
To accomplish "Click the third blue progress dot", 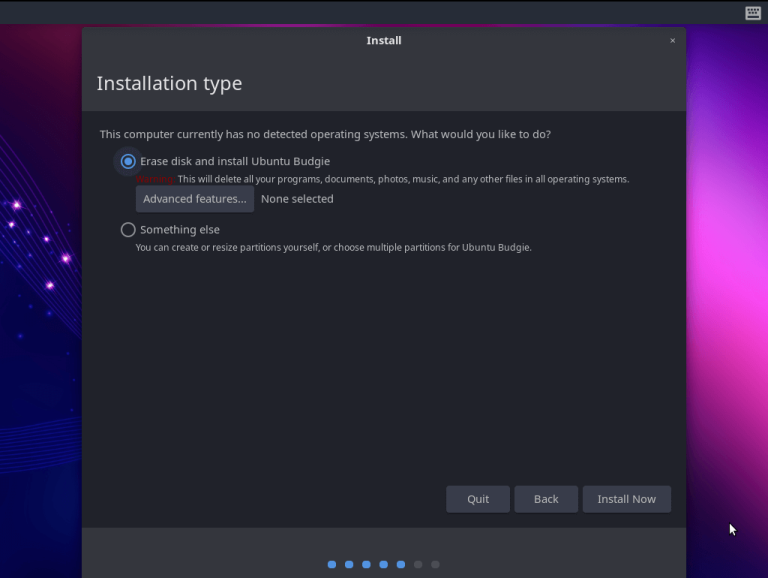I will tap(366, 565).
